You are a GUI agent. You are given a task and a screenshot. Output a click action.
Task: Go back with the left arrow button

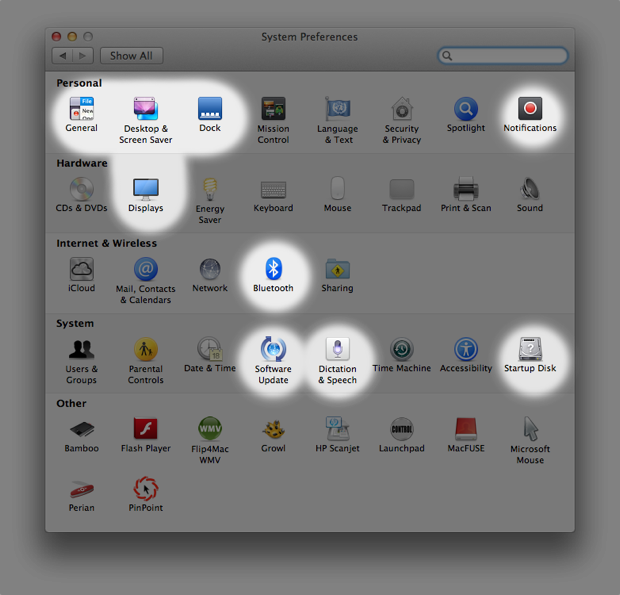[62, 56]
